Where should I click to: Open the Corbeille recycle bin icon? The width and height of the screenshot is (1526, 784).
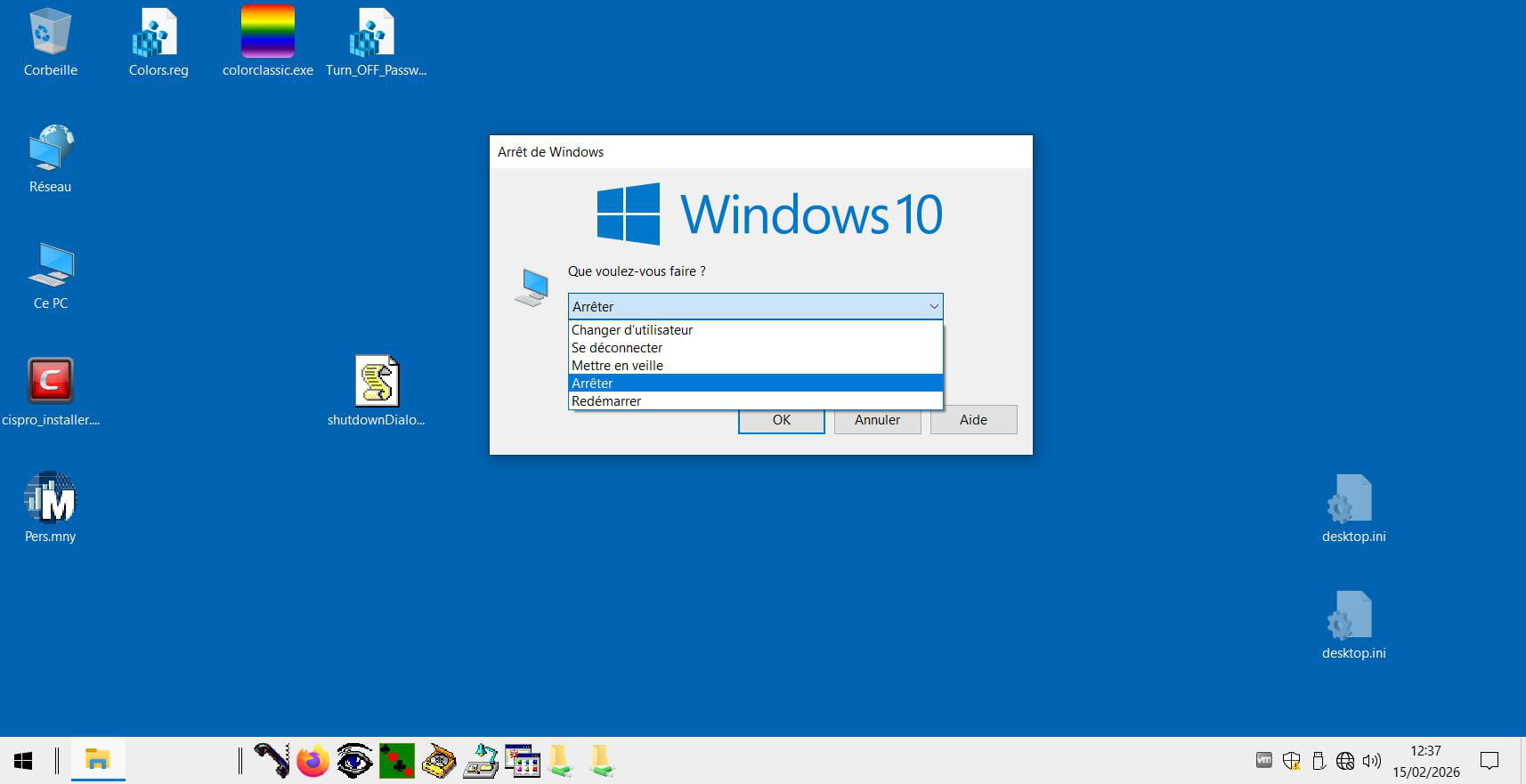[50, 34]
